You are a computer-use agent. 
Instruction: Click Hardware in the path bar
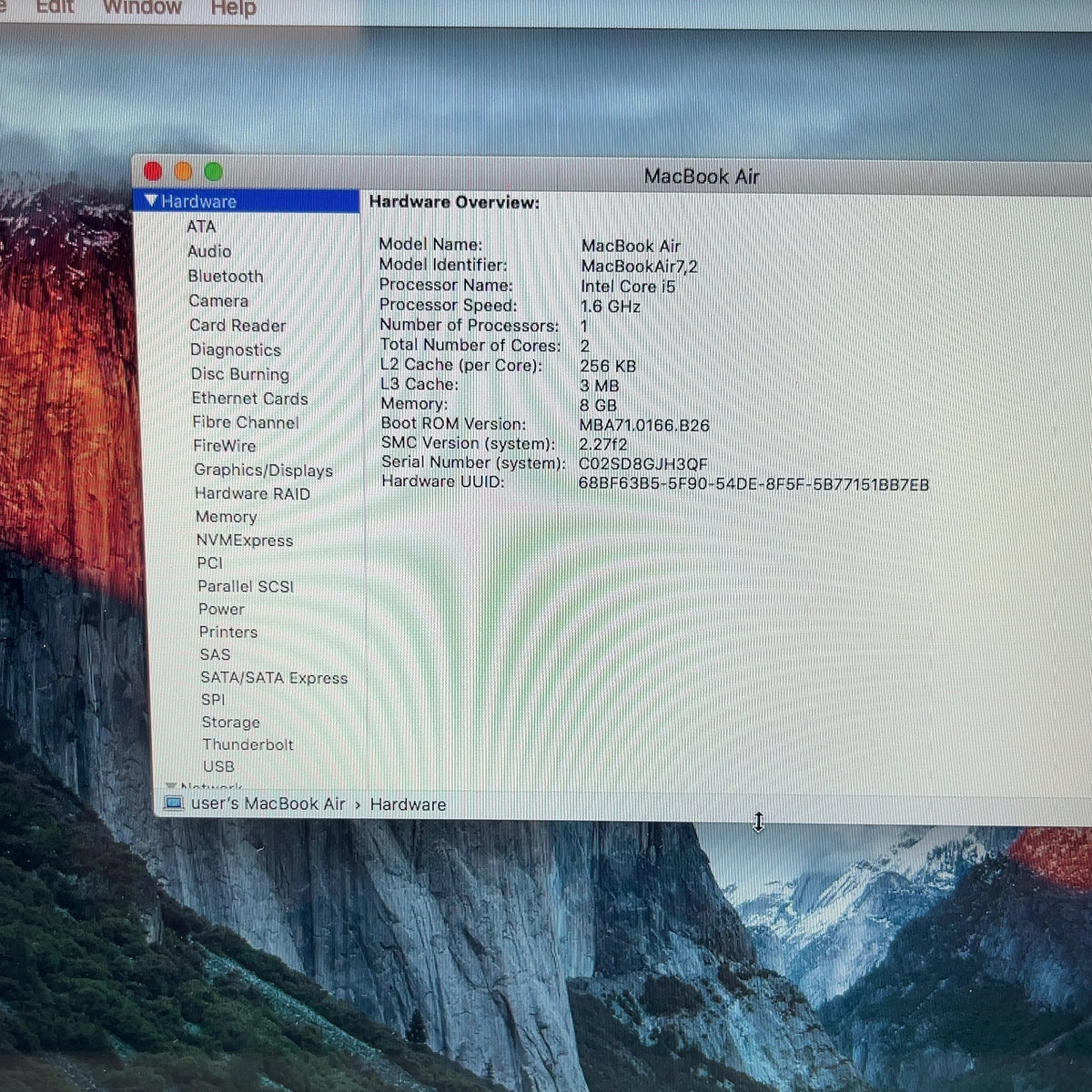click(x=408, y=804)
